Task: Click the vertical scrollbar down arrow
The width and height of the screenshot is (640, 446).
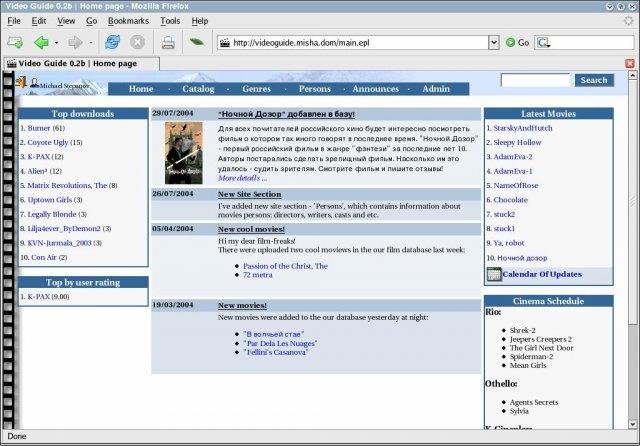Action: 632,424
